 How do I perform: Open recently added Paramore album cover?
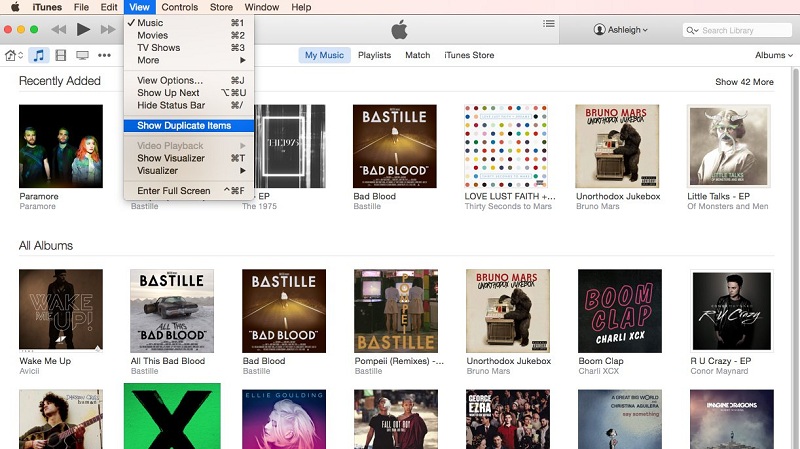point(61,146)
